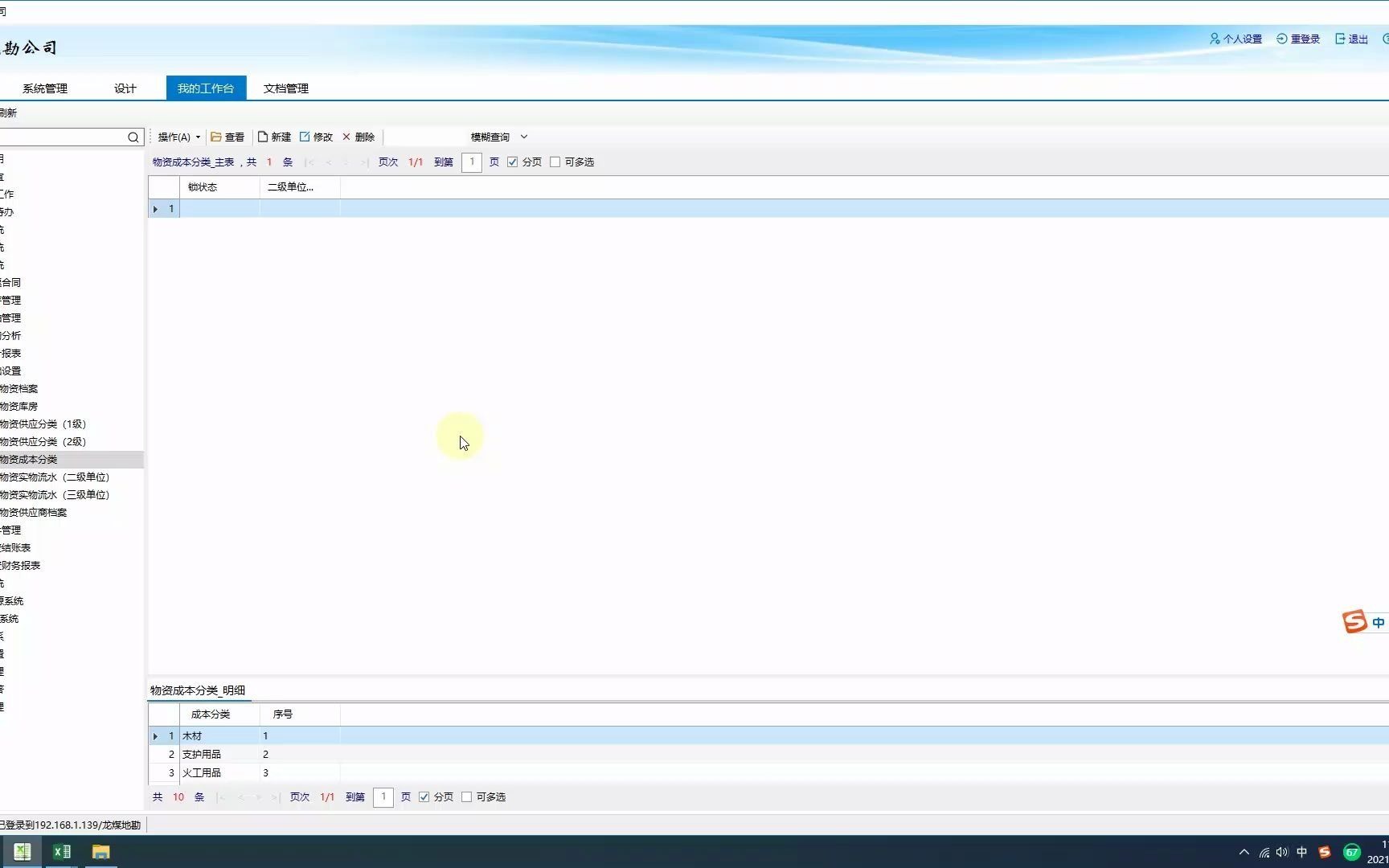Open the second Excel icon in taskbar
This screenshot has width=1389, height=868.
(61, 852)
